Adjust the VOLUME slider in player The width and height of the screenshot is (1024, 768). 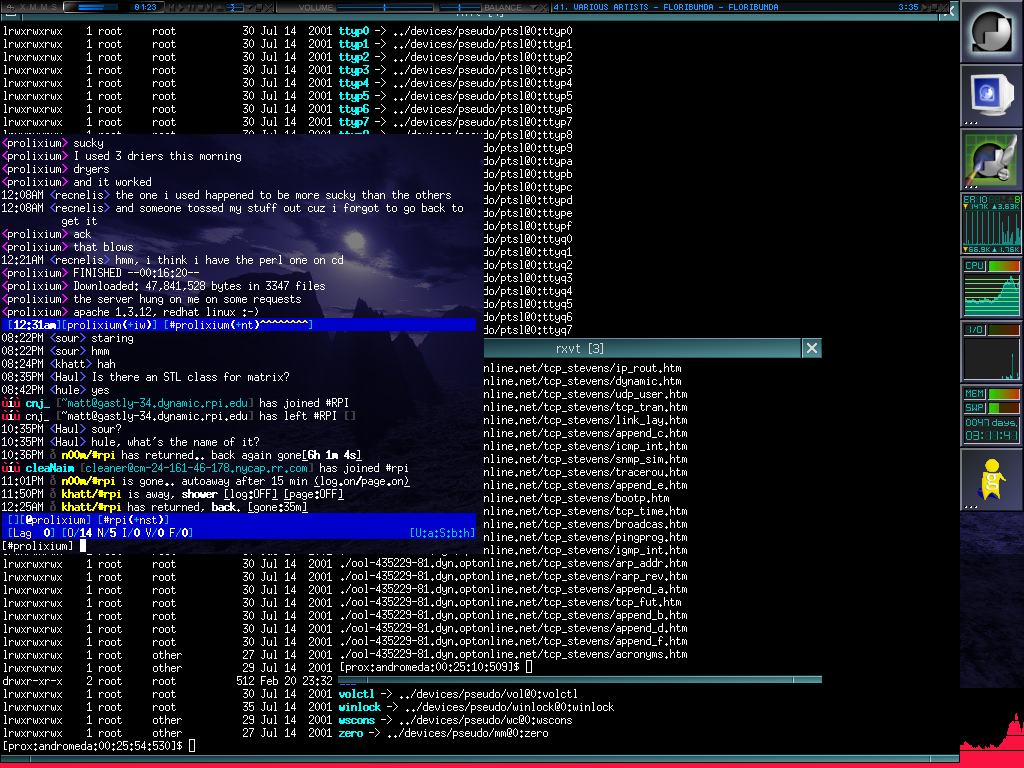click(385, 7)
